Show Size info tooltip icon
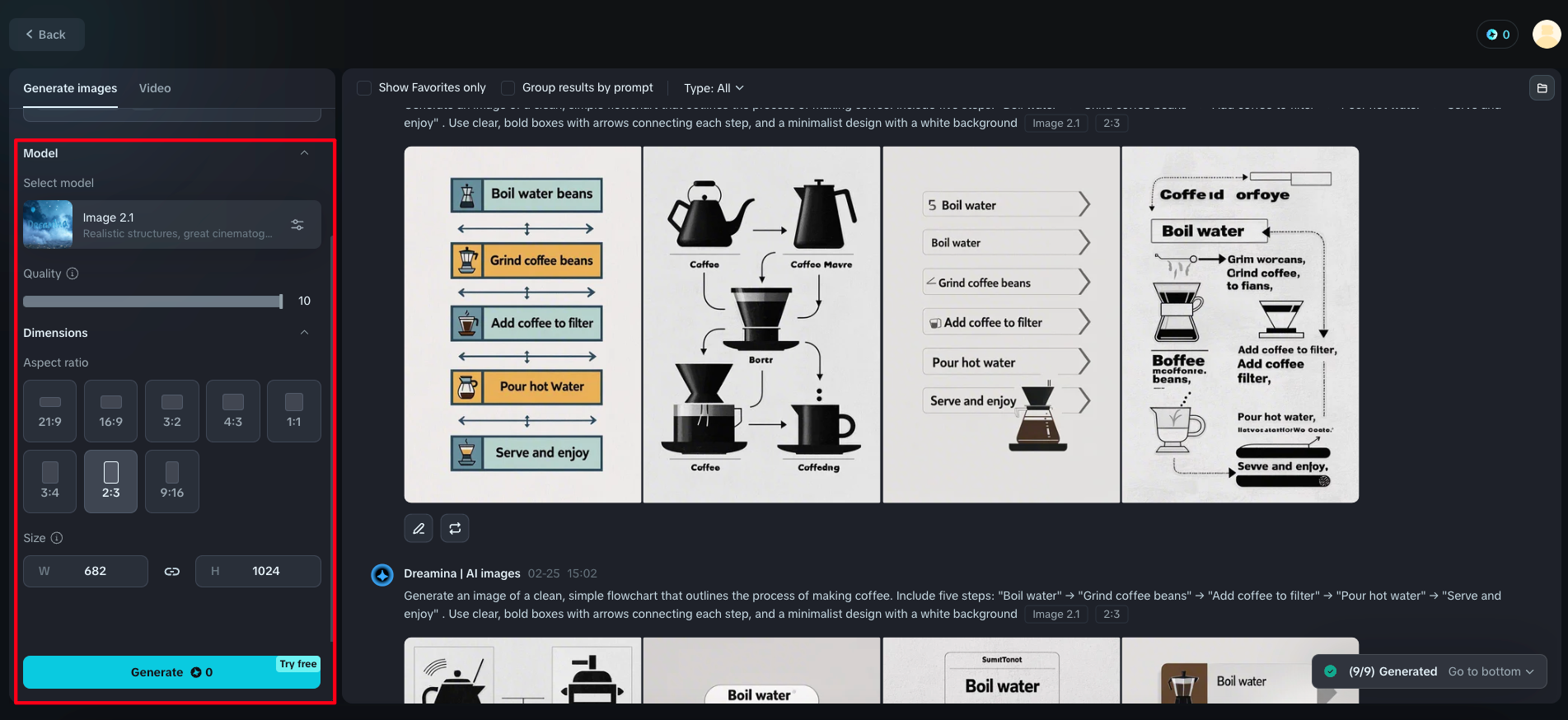The height and width of the screenshot is (720, 1568). [x=57, y=538]
